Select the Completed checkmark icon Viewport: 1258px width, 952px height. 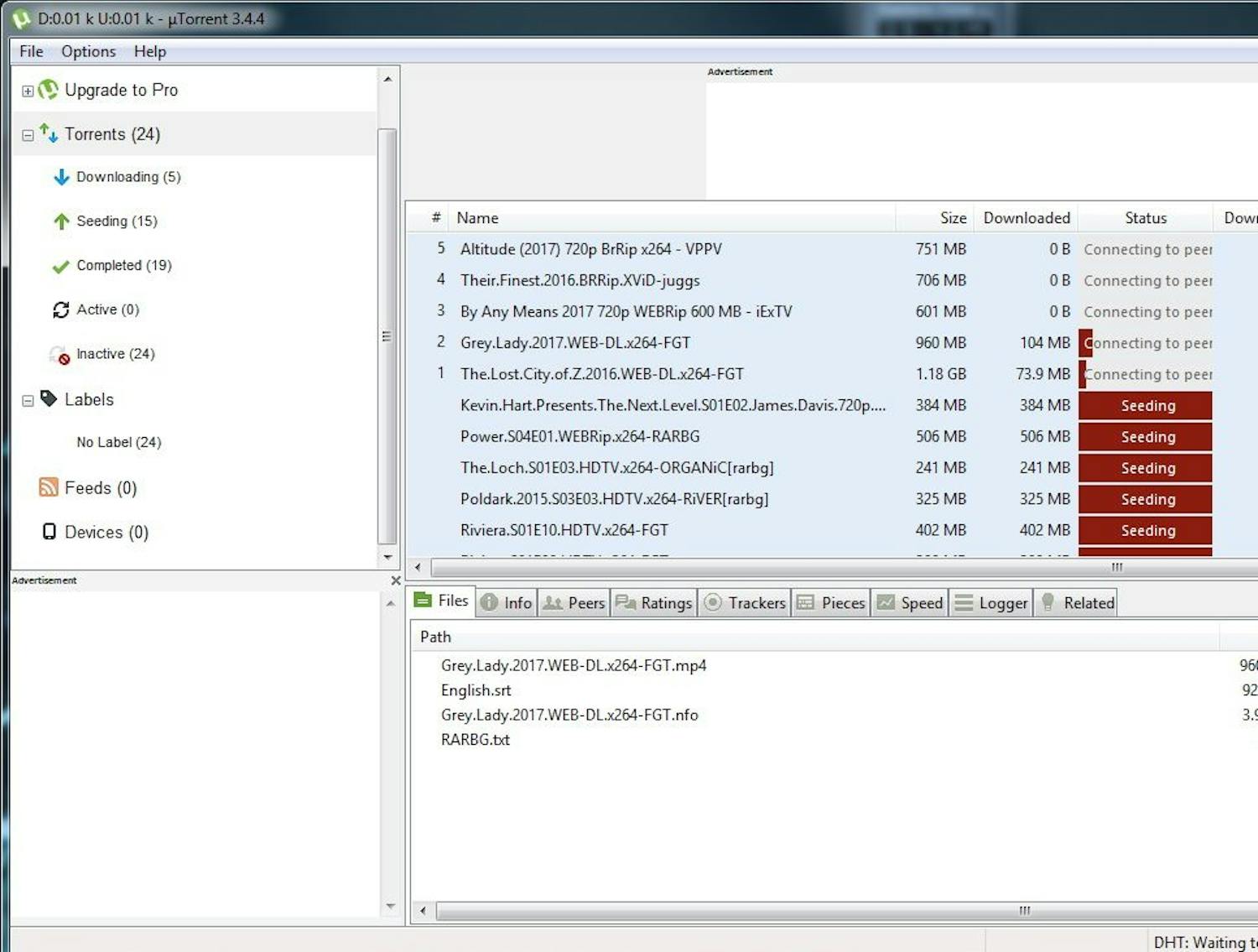coord(60,266)
